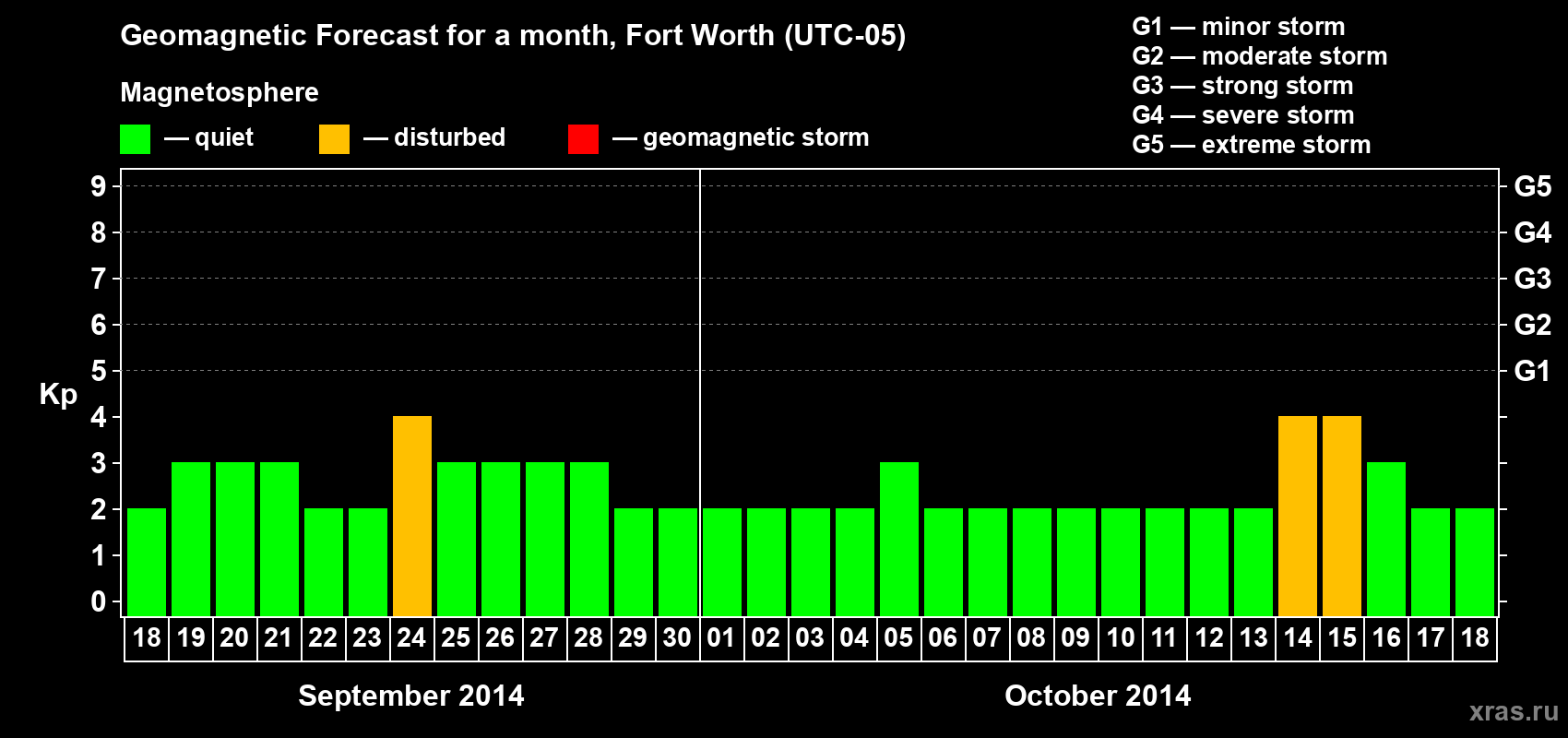Click the 'G3' right axis label

(1533, 279)
